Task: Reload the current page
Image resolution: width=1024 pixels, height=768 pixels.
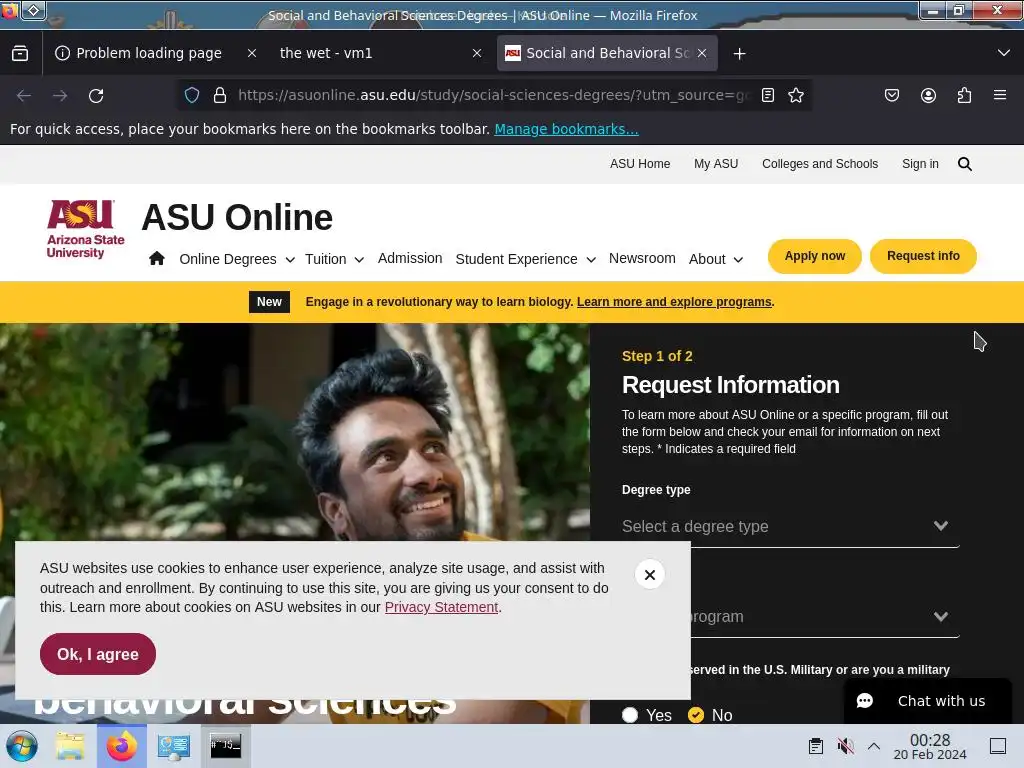Action: coord(96,96)
